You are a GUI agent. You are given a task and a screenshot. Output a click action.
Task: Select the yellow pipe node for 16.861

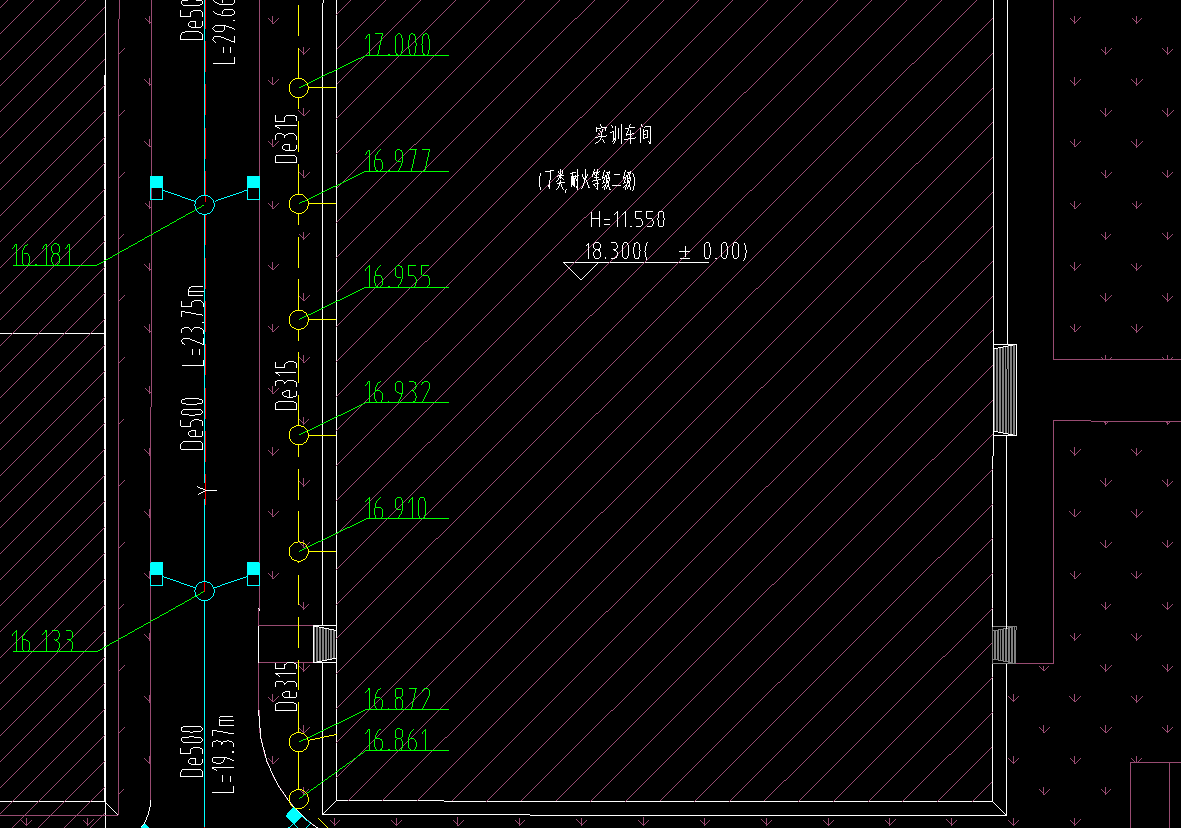(x=299, y=798)
